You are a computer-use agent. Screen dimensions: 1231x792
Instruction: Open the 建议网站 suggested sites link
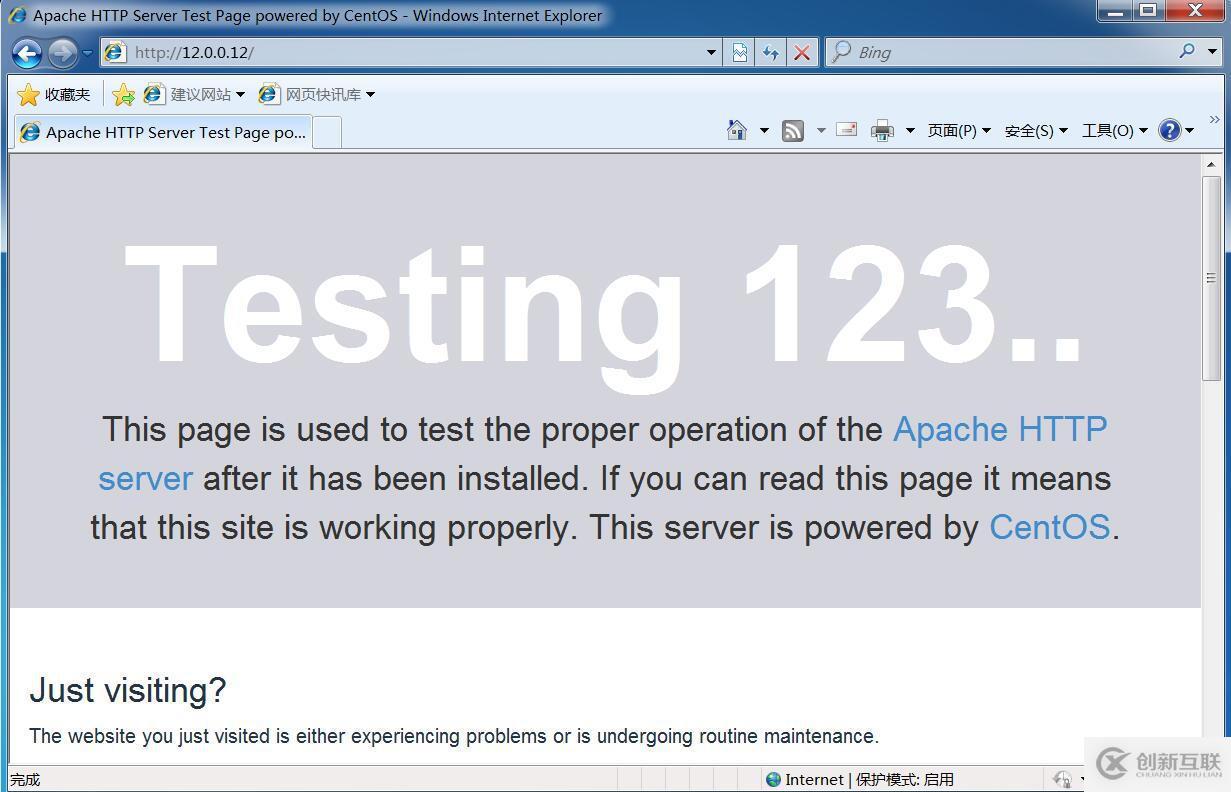[194, 94]
